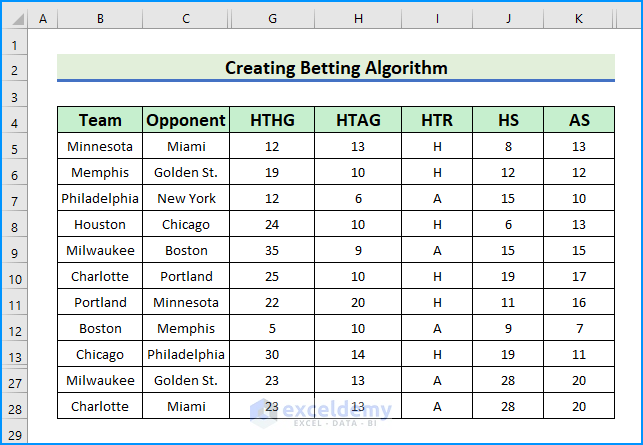Click row 13 header
Viewport: 643px width, 445px height.
coord(14,355)
